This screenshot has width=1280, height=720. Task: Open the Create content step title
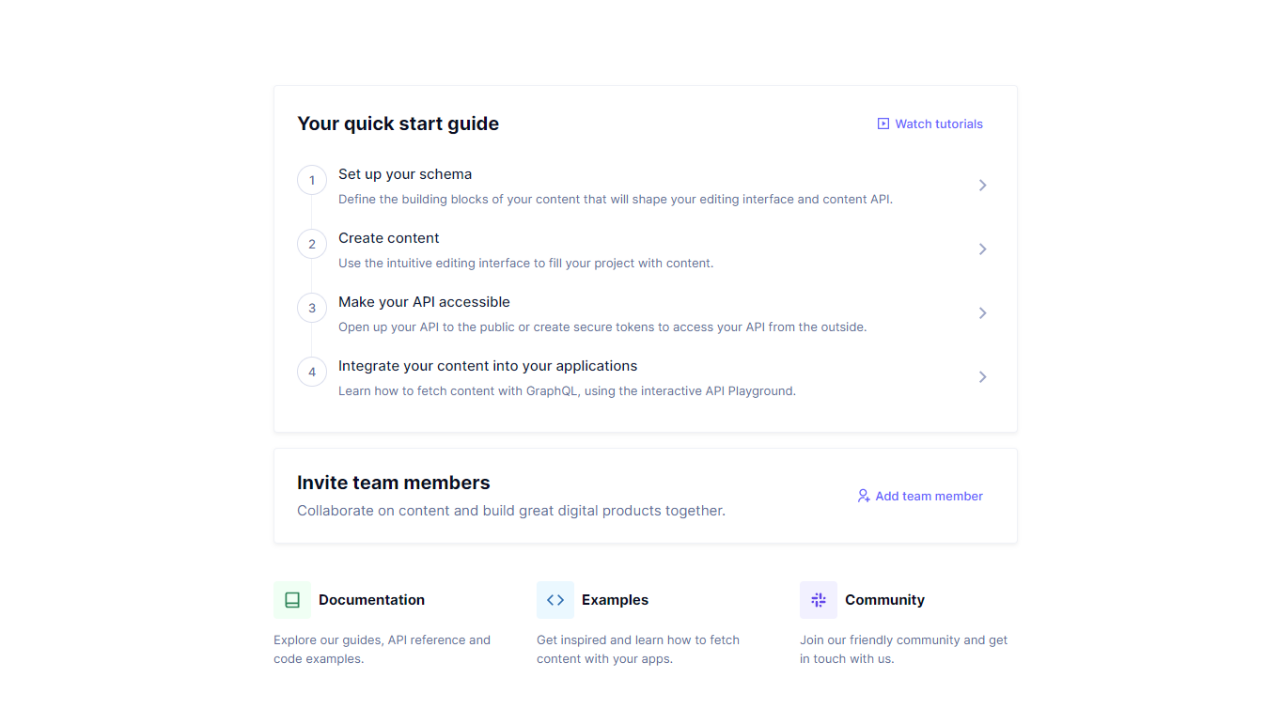click(x=388, y=238)
